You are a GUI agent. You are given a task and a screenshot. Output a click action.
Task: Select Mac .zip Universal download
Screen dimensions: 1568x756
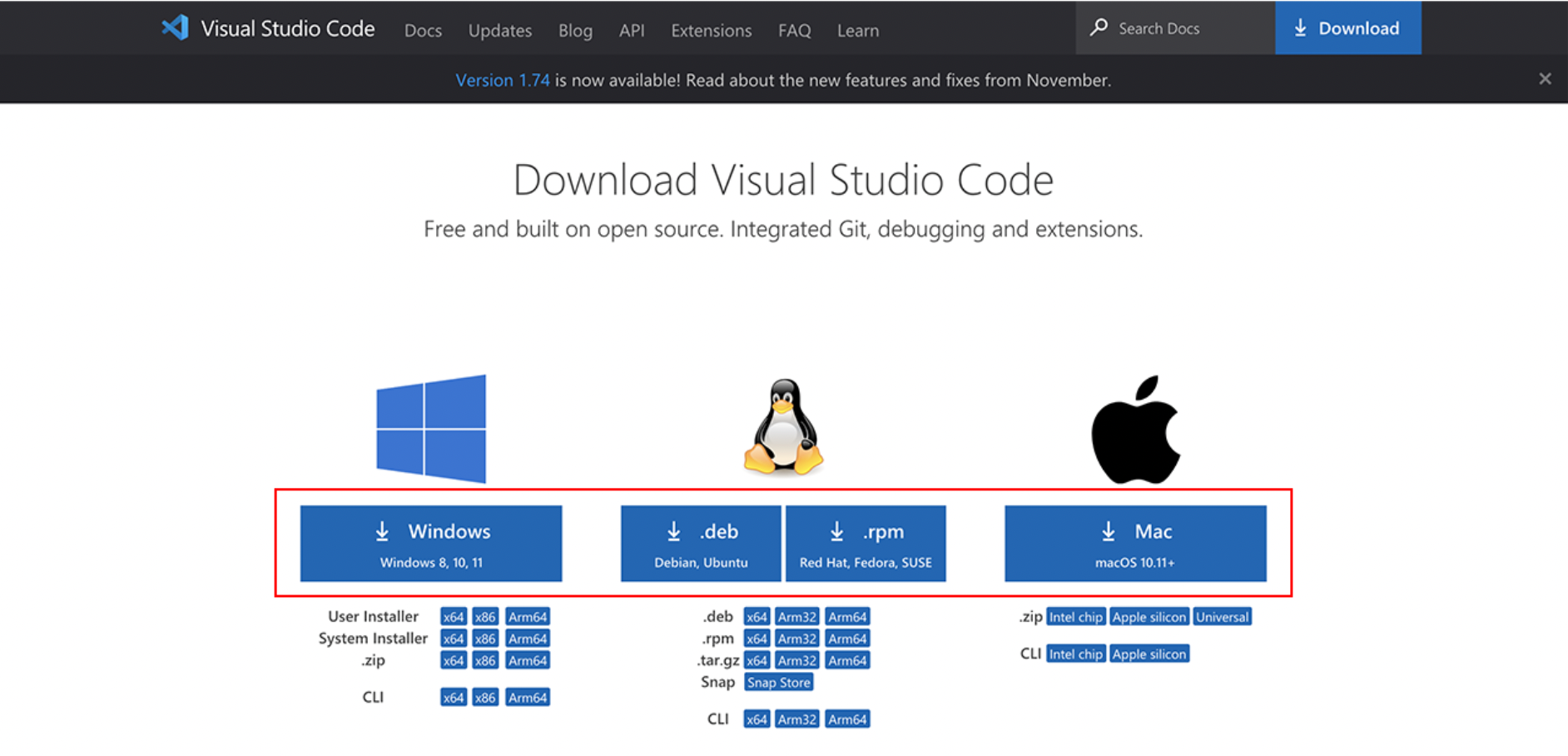(x=1222, y=617)
